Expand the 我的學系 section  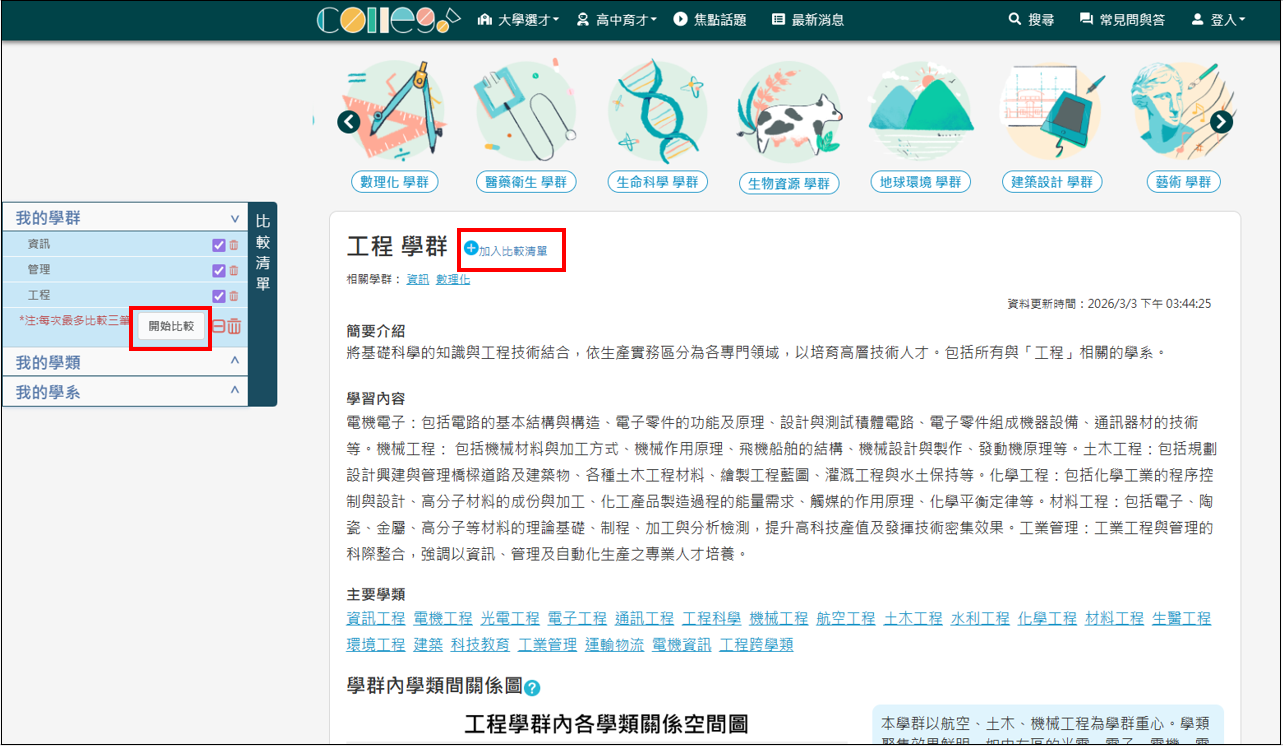tap(234, 391)
